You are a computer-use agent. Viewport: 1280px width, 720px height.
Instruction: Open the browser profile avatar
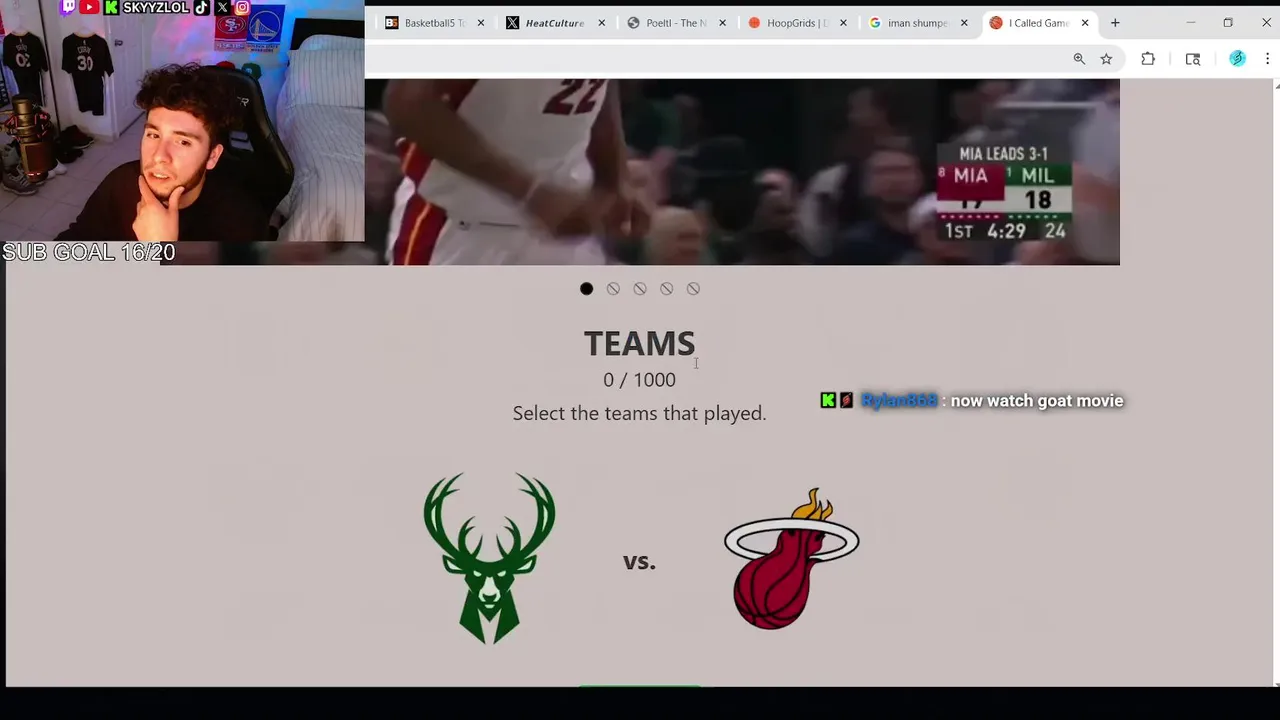(1238, 59)
